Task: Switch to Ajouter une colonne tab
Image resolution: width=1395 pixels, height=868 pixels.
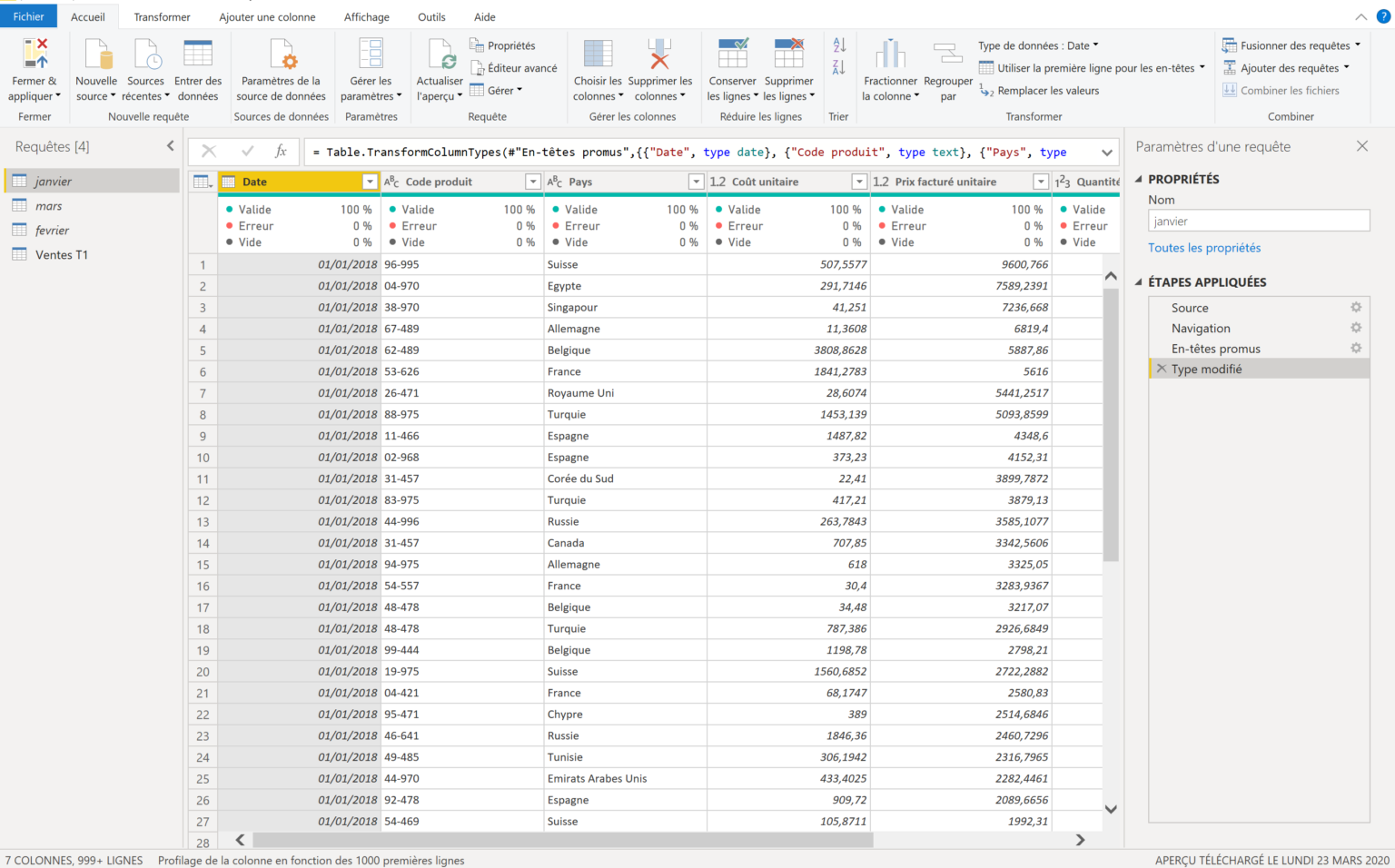Action: point(267,16)
